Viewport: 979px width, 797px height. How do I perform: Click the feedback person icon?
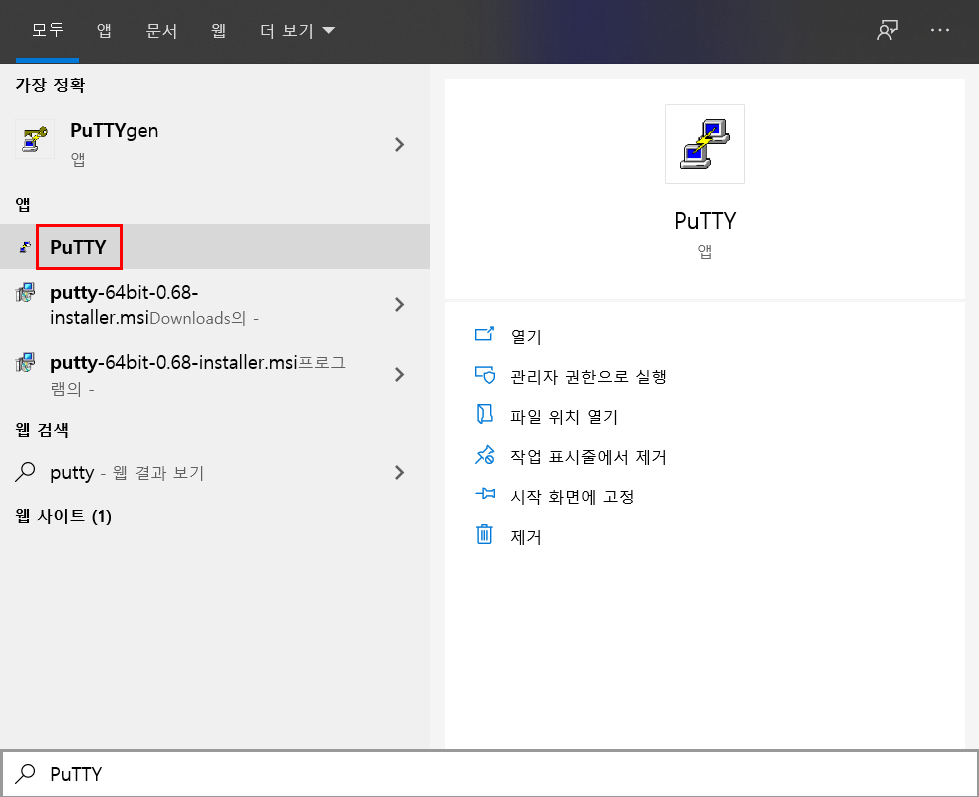(x=887, y=30)
